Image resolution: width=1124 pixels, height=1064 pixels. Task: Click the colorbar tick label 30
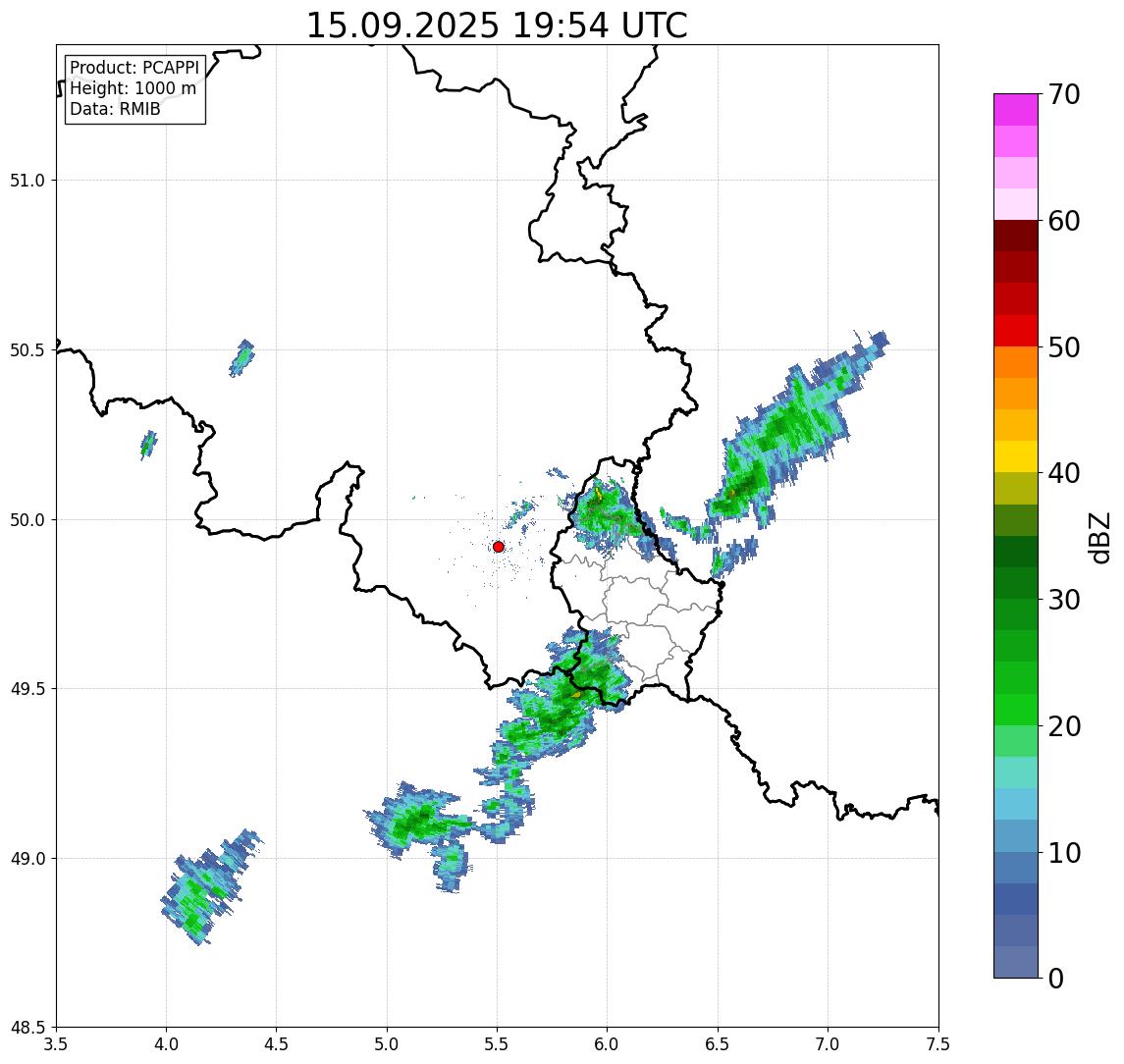click(x=1063, y=600)
